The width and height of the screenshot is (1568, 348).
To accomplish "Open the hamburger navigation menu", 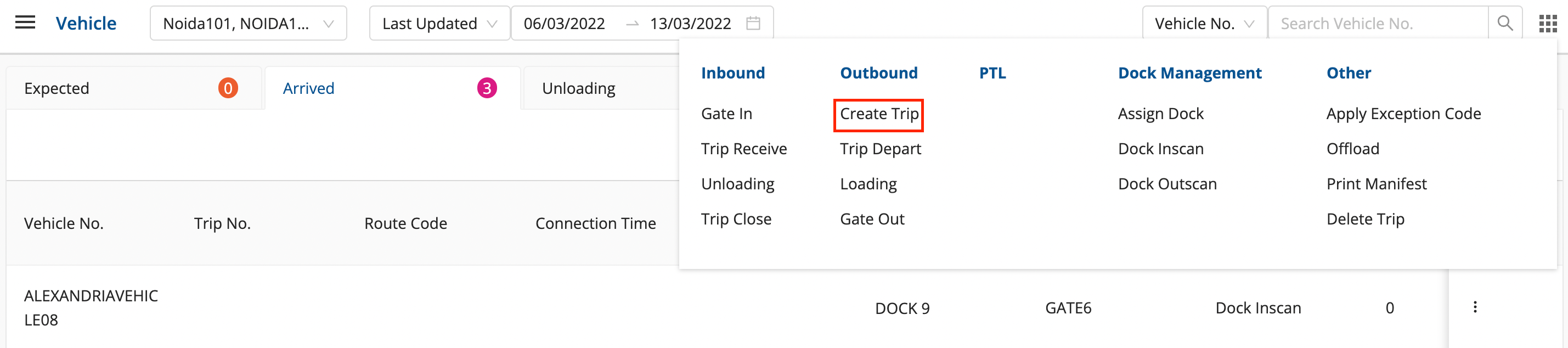I will click(25, 23).
